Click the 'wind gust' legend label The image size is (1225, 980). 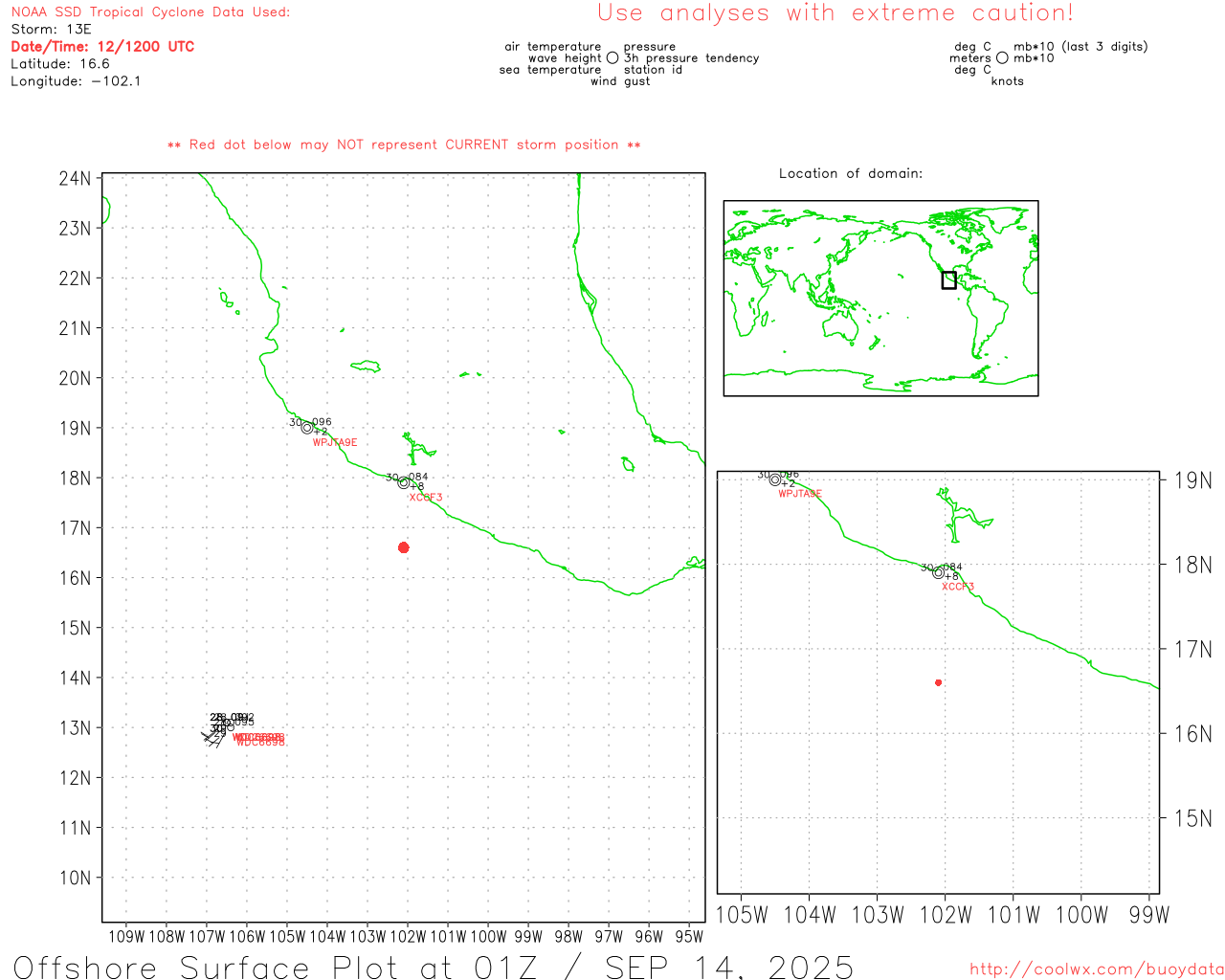coord(620,81)
